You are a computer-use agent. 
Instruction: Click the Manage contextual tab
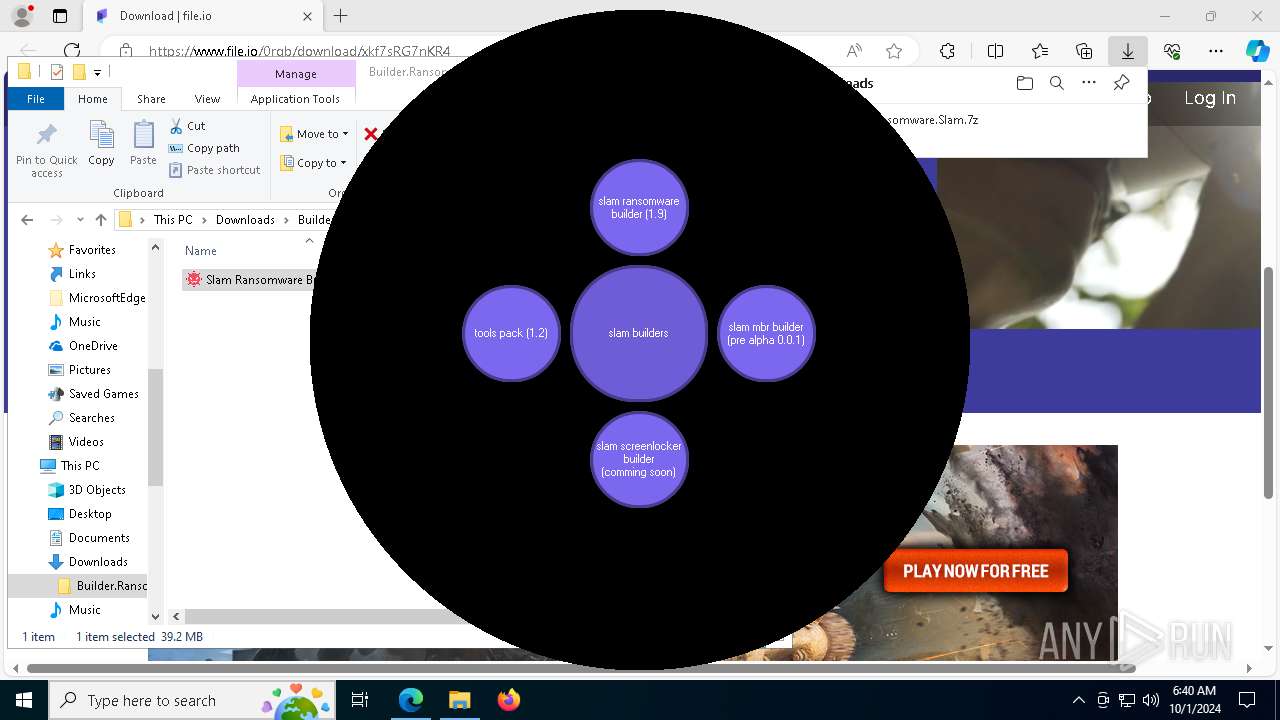296,74
